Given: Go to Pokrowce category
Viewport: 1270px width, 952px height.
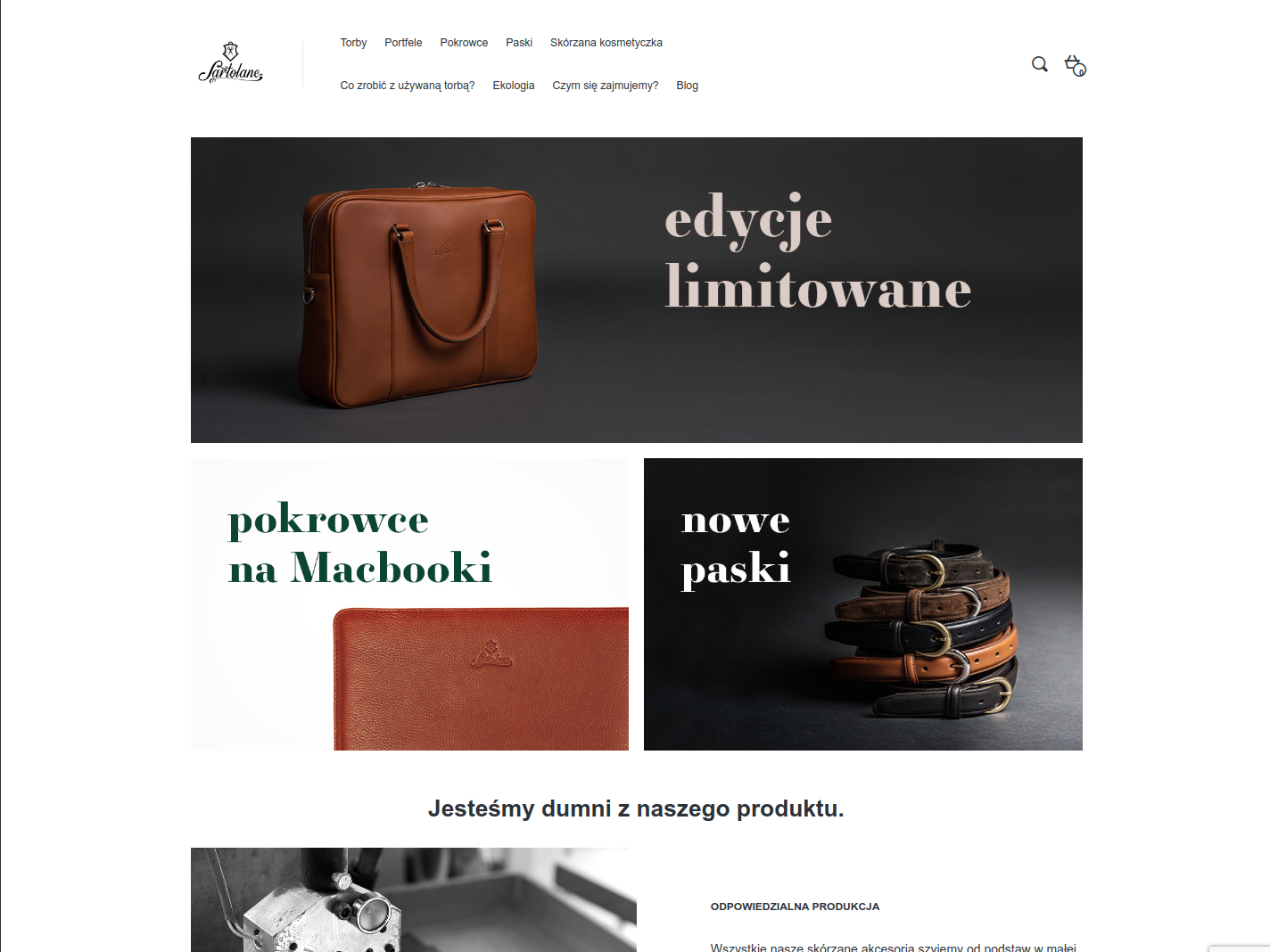Looking at the screenshot, I should click(x=464, y=43).
